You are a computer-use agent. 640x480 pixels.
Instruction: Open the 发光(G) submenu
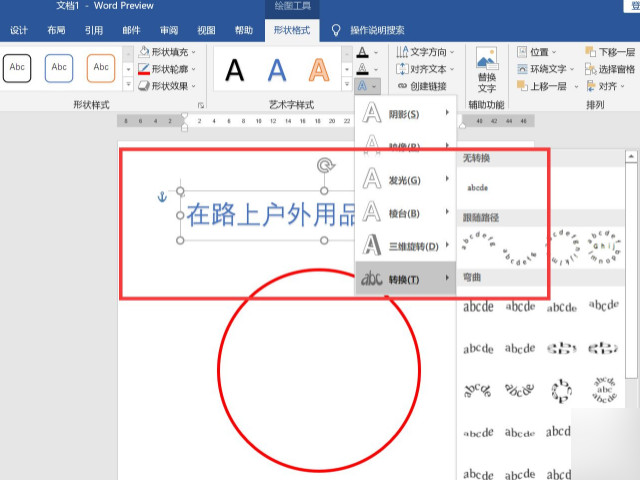[406, 180]
